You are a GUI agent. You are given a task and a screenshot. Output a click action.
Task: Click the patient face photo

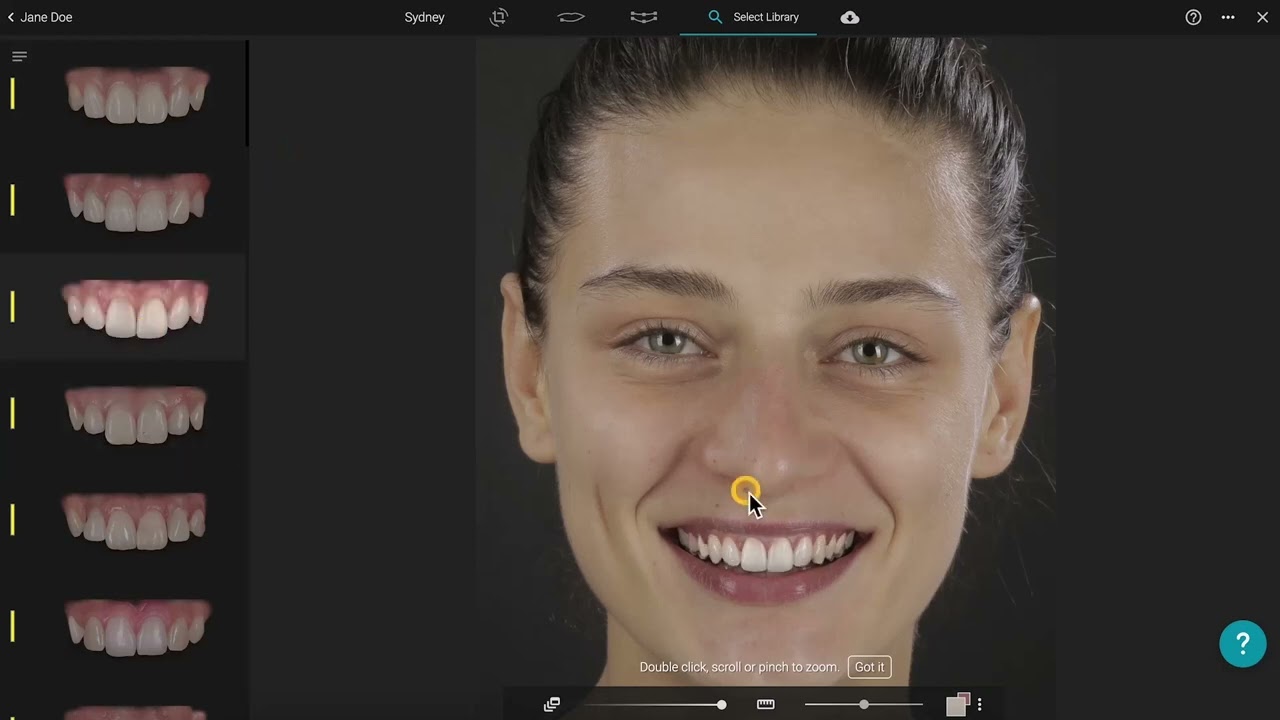[766, 360]
